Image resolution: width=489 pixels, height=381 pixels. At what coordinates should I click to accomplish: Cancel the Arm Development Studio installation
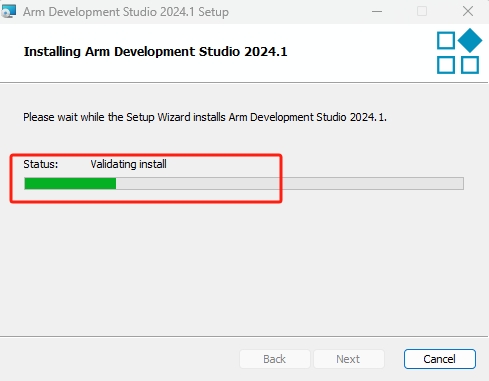click(439, 359)
